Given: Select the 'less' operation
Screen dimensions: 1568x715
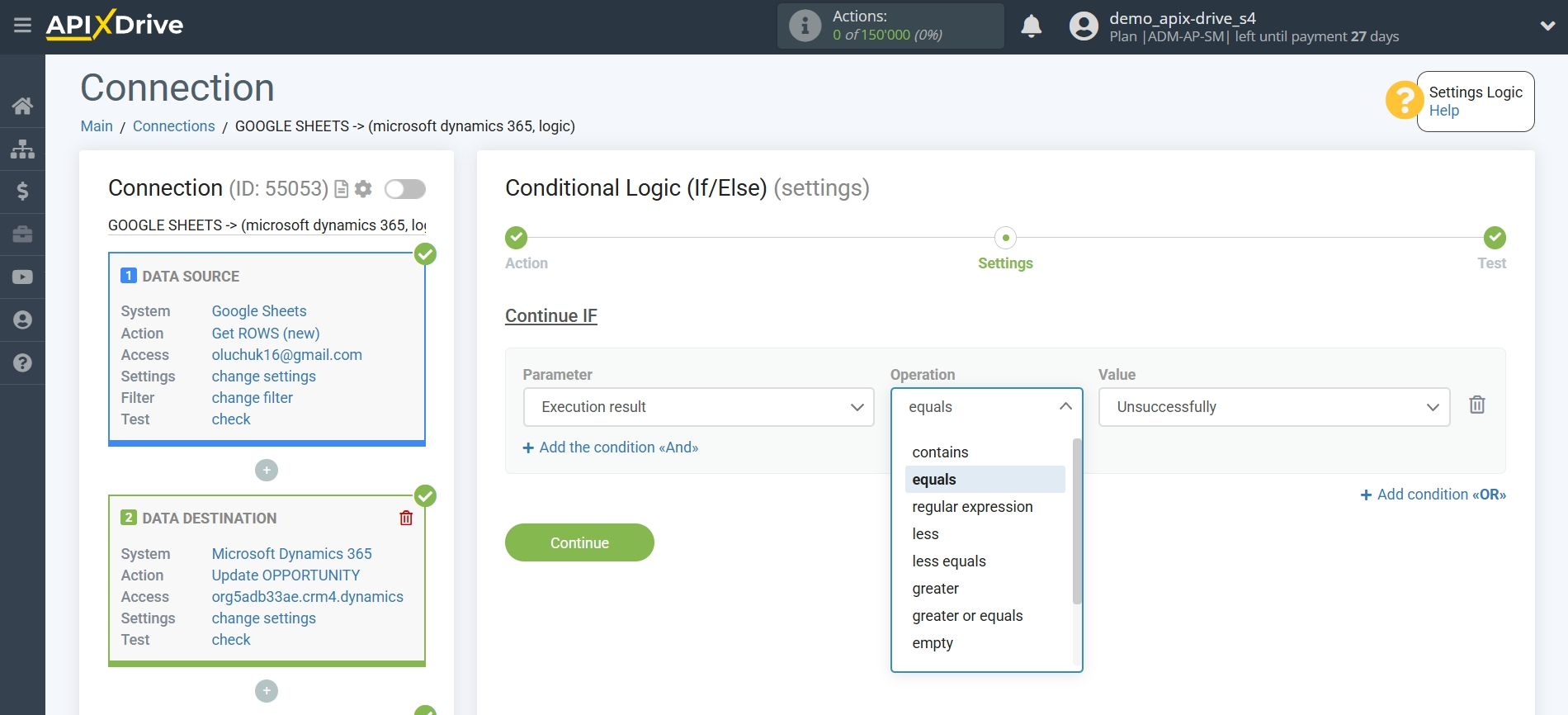Looking at the screenshot, I should (x=985, y=534).
